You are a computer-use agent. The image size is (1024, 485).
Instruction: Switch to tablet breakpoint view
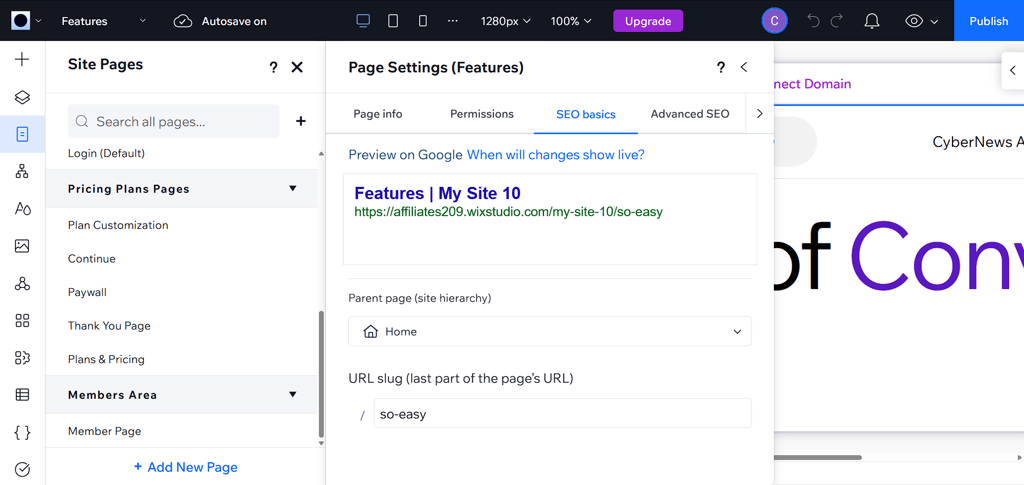click(x=393, y=21)
